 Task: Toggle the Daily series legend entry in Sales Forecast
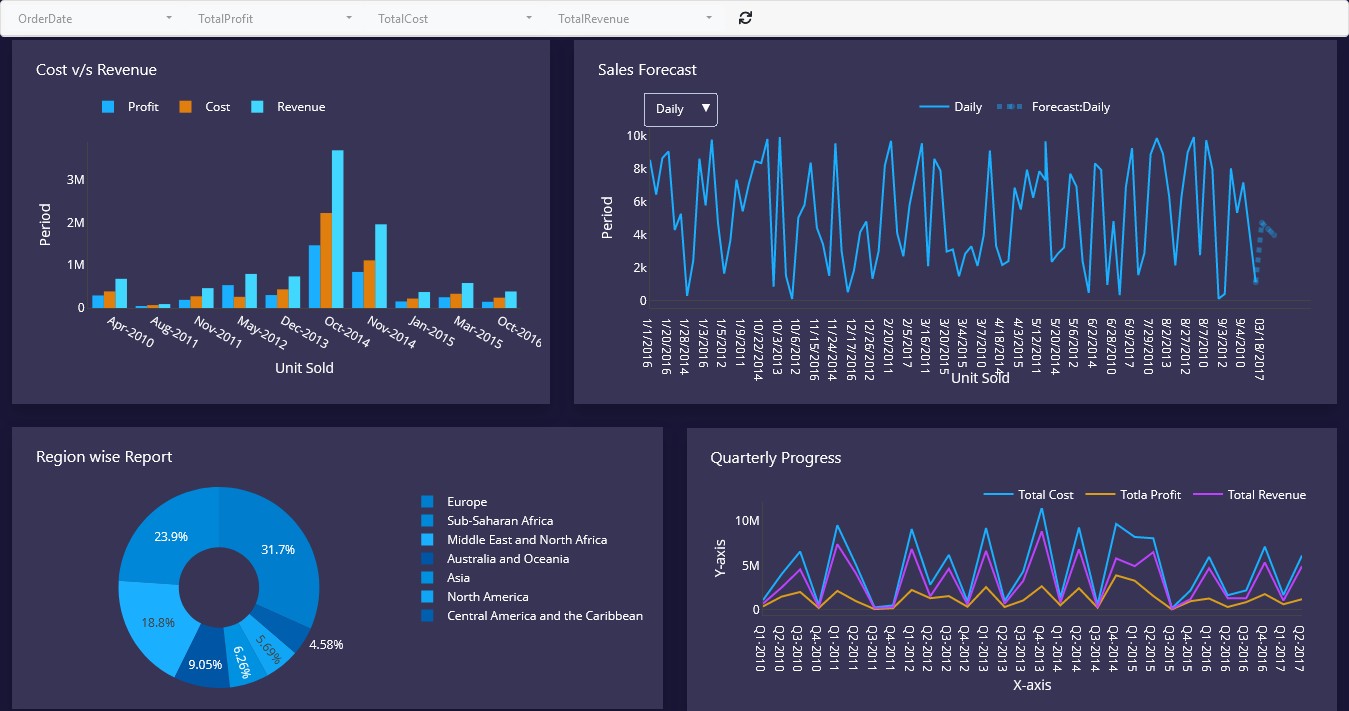(950, 107)
